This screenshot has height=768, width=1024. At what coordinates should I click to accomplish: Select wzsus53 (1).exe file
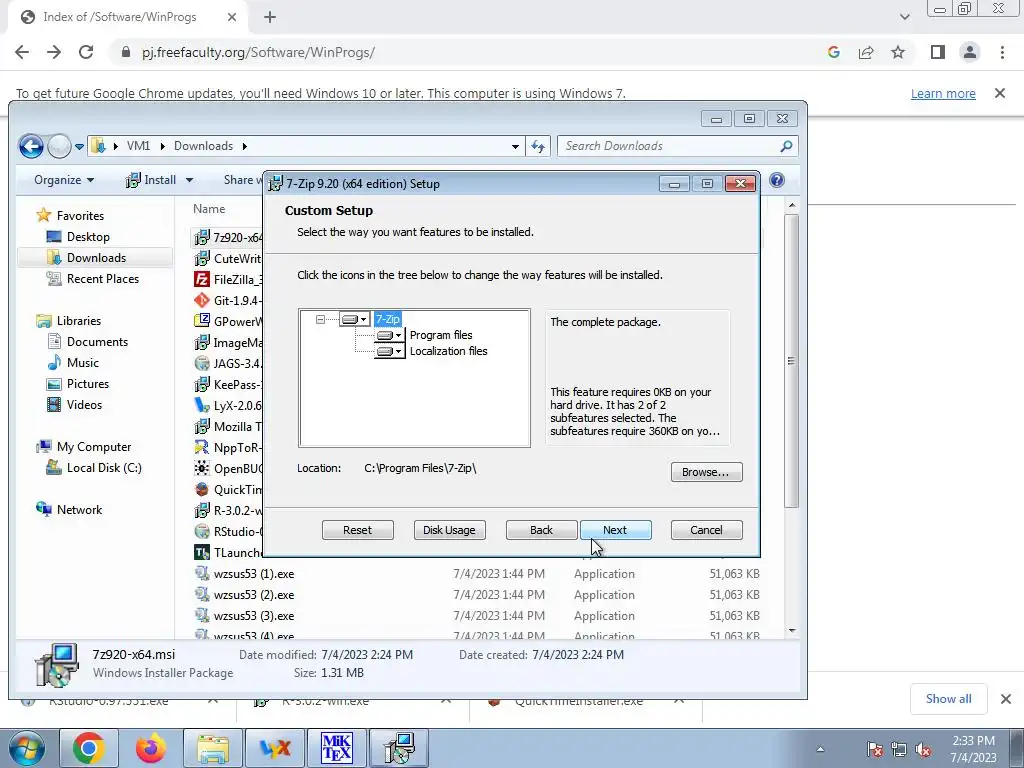[253, 574]
